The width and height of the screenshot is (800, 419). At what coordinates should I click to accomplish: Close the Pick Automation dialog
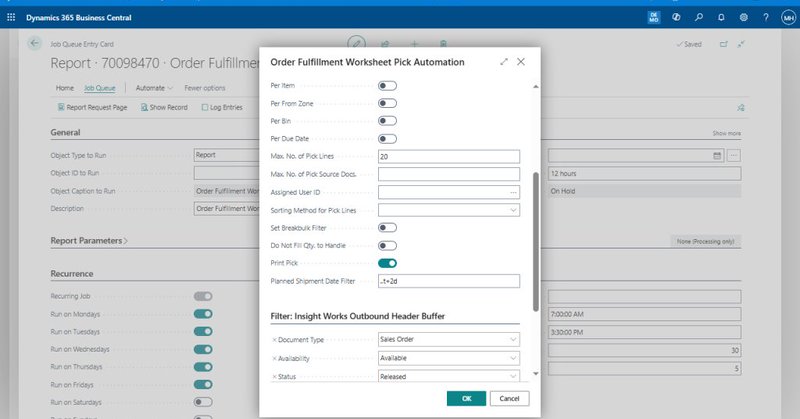click(521, 62)
